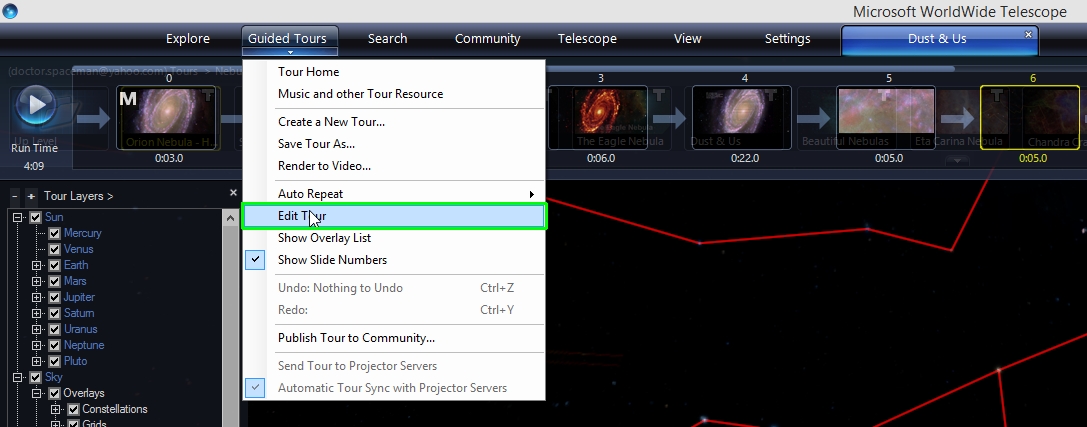Open the Explore tab

tap(188, 39)
